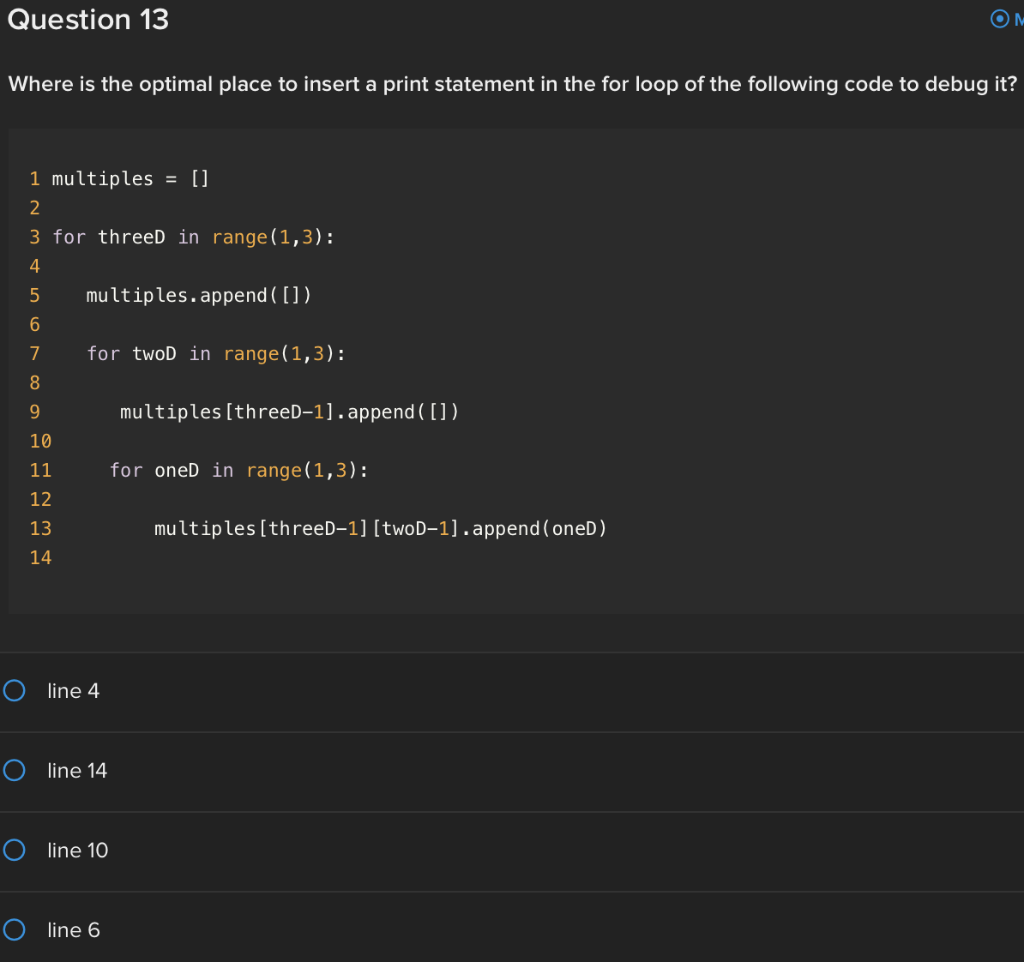Select the "line 14" radio button
This screenshot has height=962, width=1024.
click(14, 771)
